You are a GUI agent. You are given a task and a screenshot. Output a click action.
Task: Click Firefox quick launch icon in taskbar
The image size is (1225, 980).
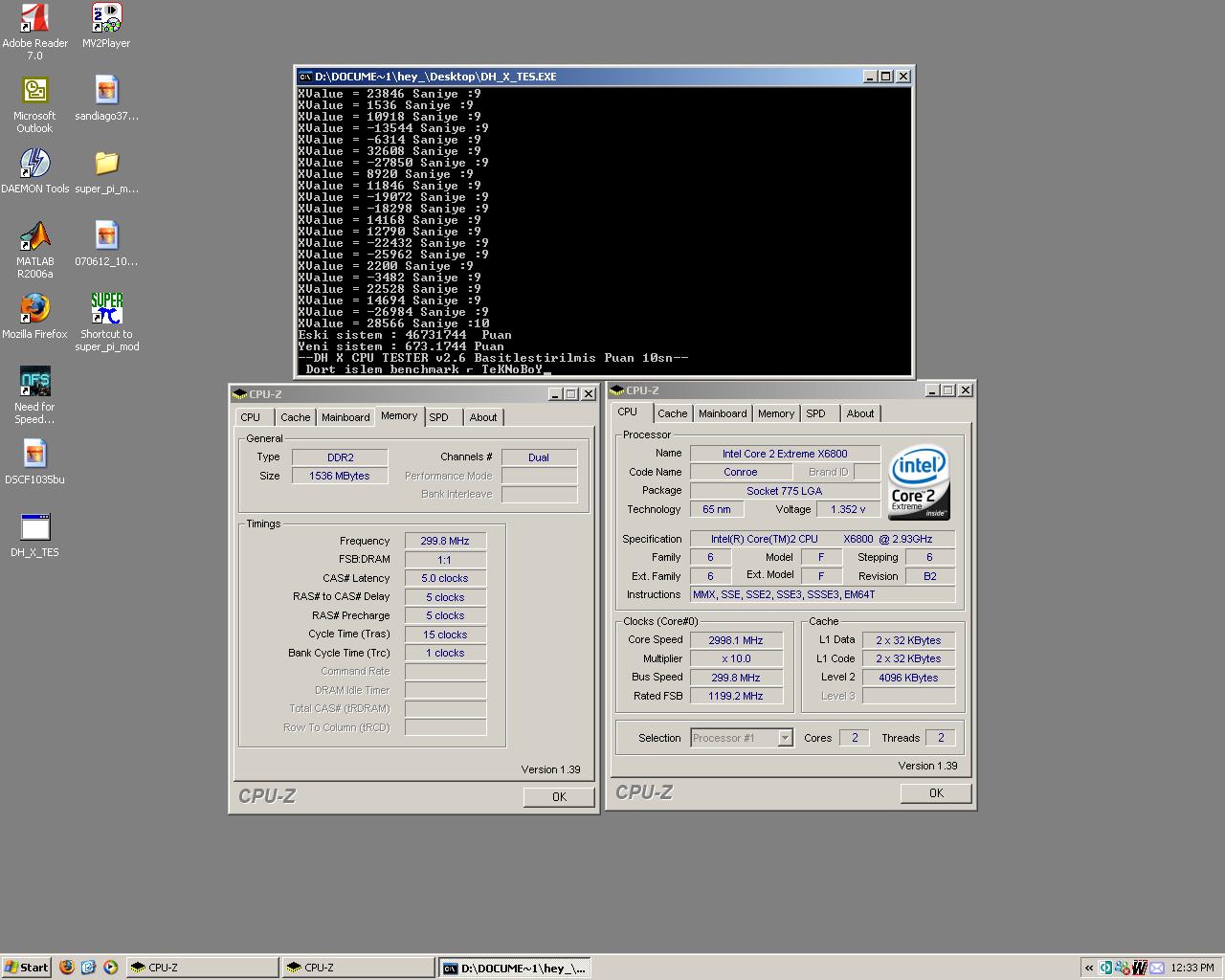67,968
